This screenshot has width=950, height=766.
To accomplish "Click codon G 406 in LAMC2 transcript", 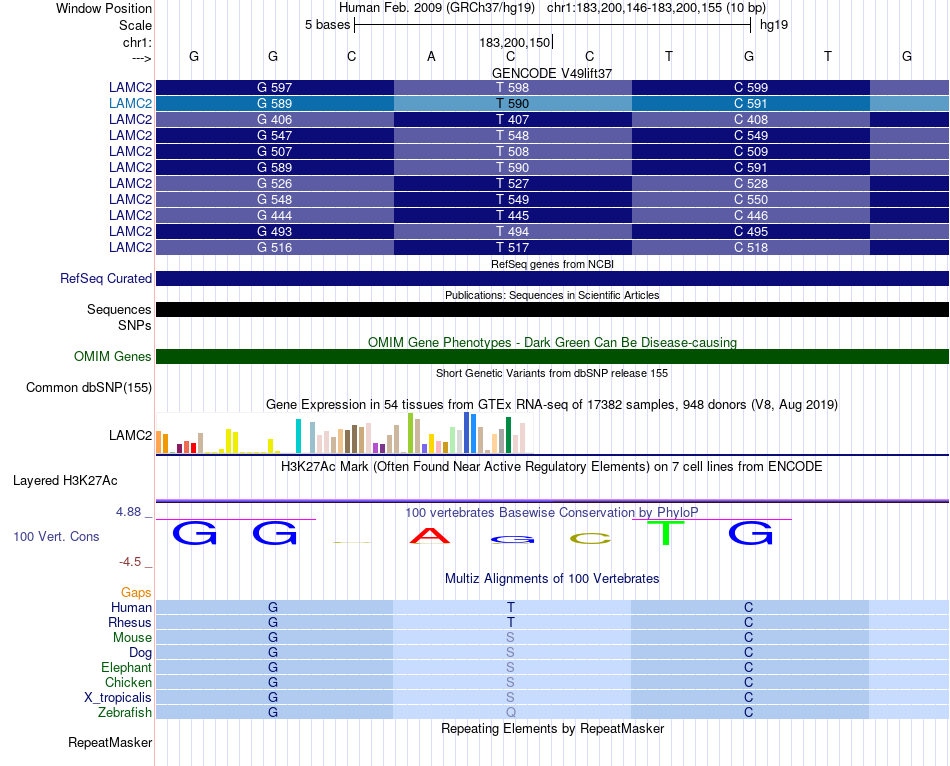I will (274, 119).
